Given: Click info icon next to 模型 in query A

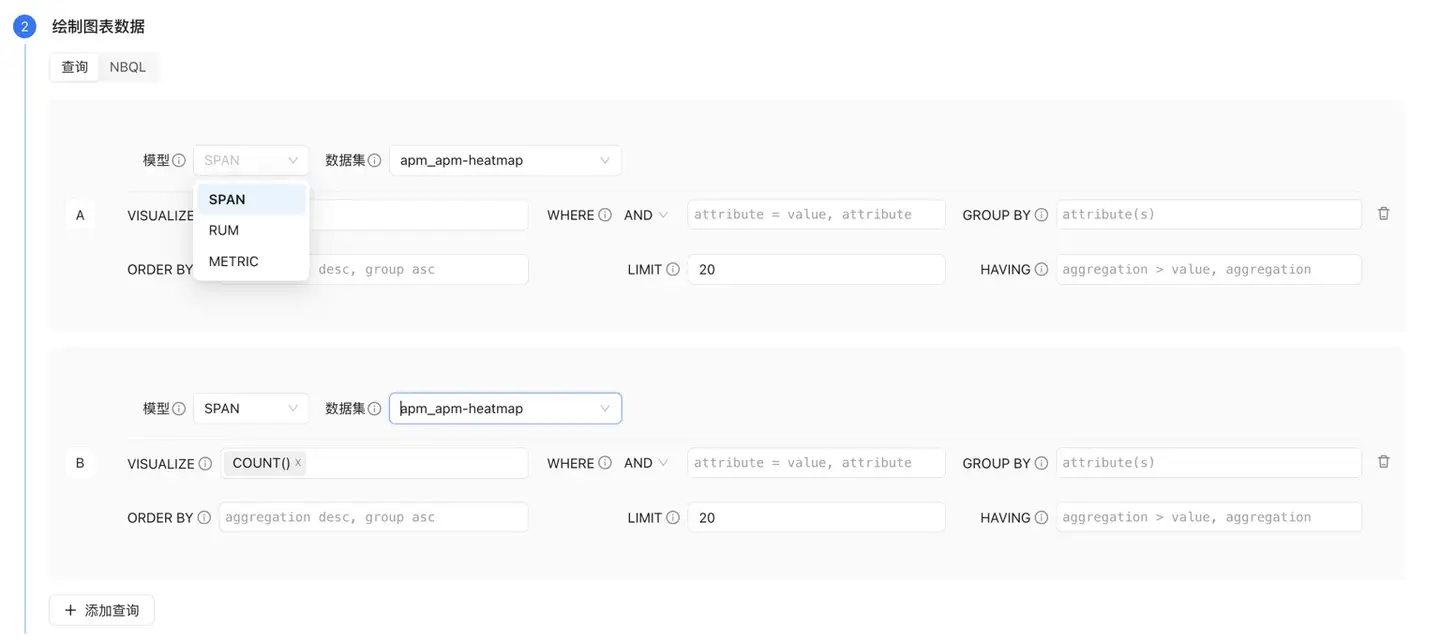Looking at the screenshot, I should pos(179,160).
